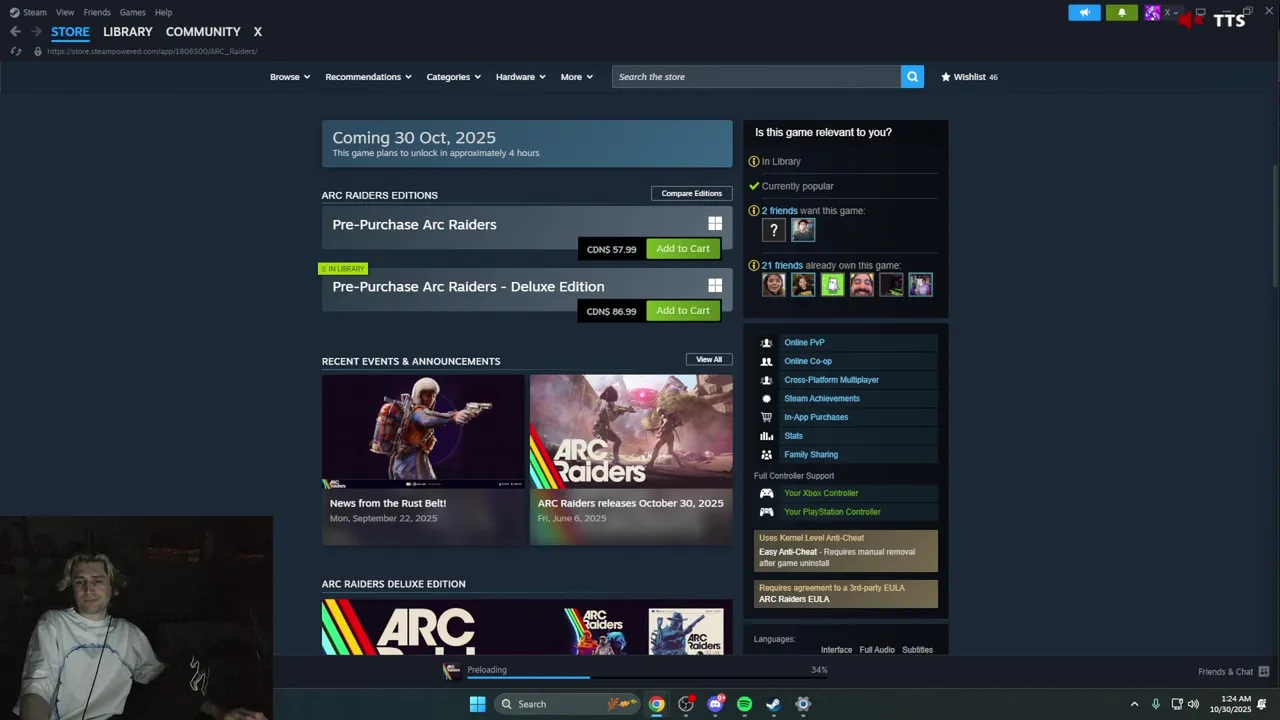The width and height of the screenshot is (1280, 720).
Task: Open the Wishlist link
Action: [x=969, y=77]
